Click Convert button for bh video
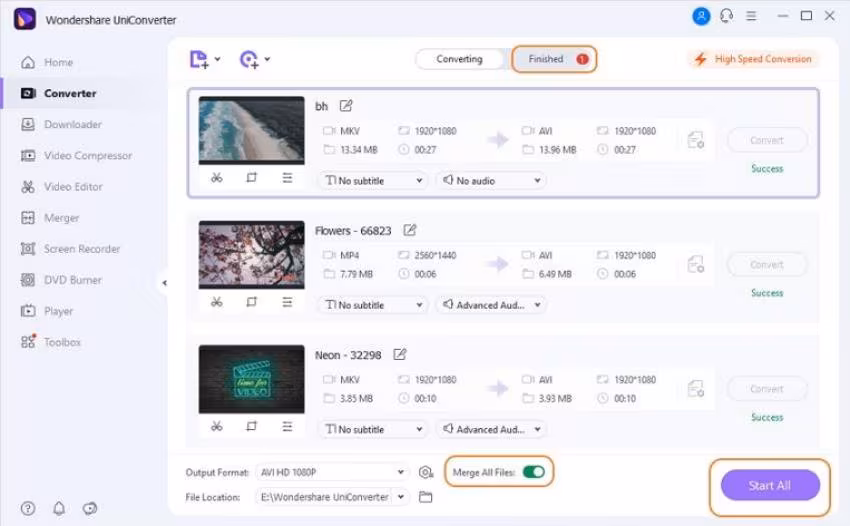Image resolution: width=850 pixels, height=526 pixels. 767,140
